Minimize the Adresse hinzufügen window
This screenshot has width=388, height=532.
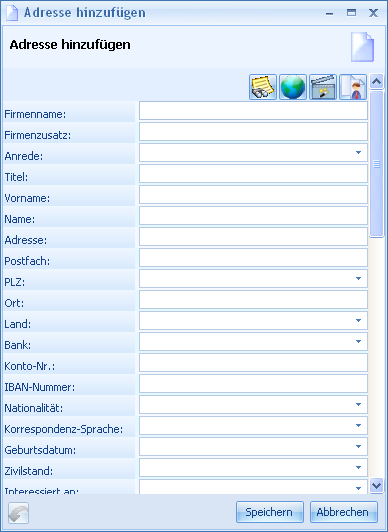pos(329,14)
